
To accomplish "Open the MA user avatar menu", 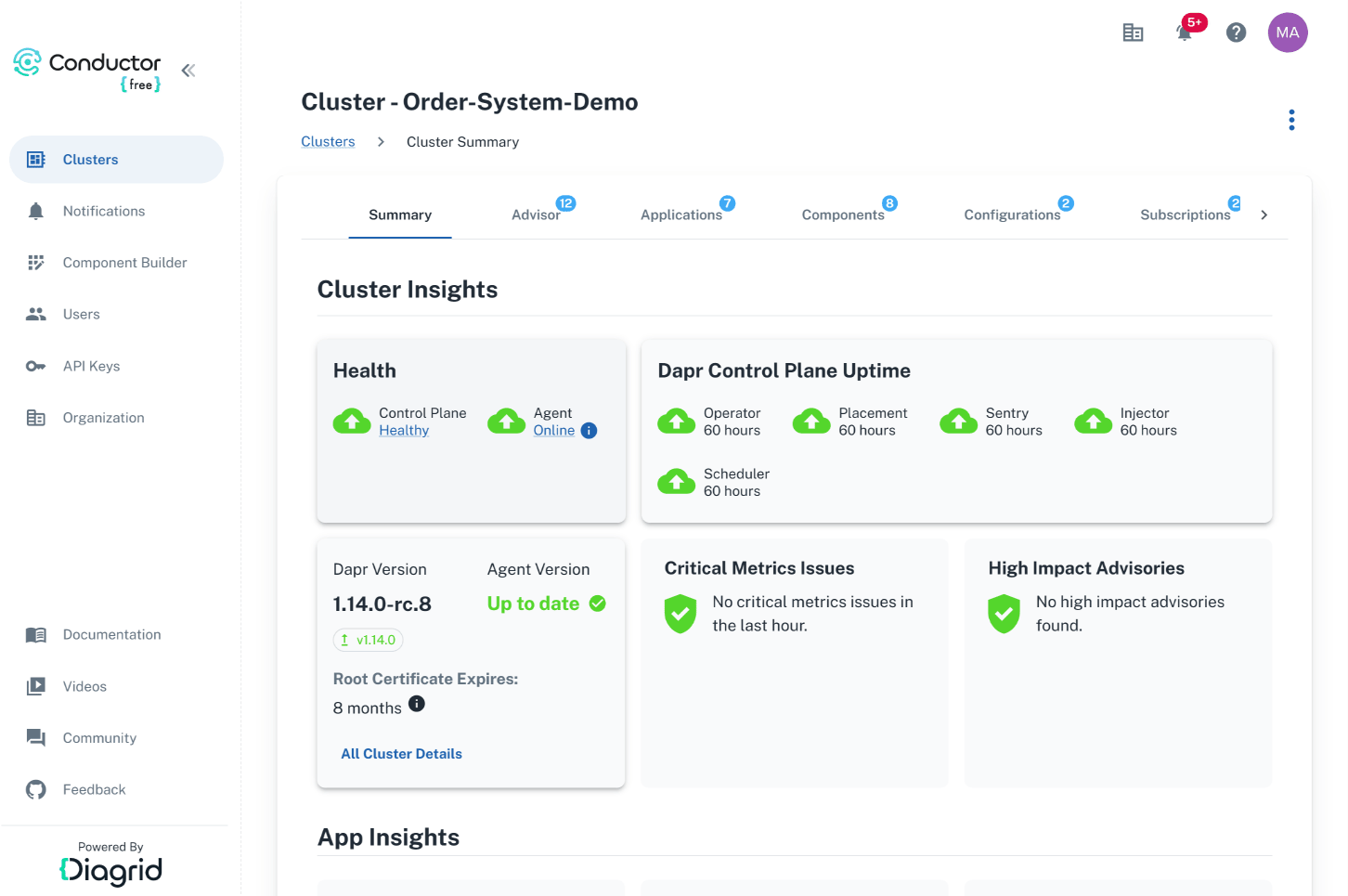I will click(x=1287, y=32).
